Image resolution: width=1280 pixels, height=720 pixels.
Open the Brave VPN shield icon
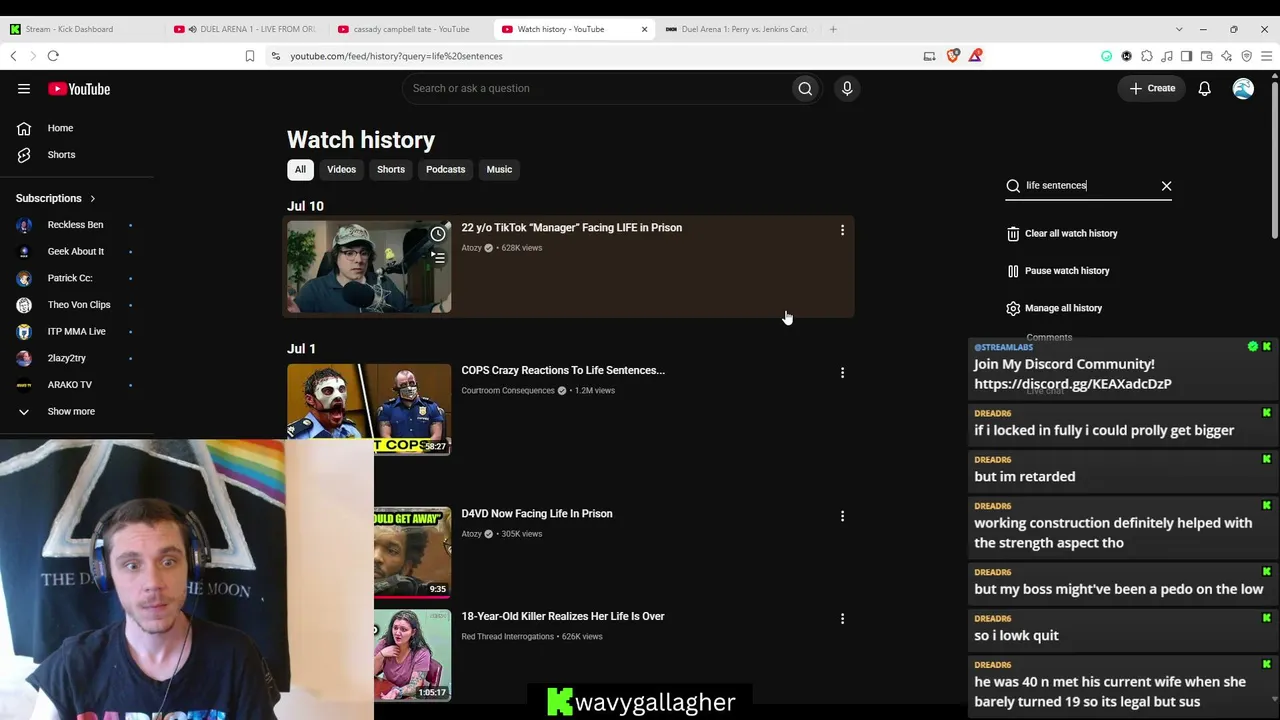coord(1246,56)
